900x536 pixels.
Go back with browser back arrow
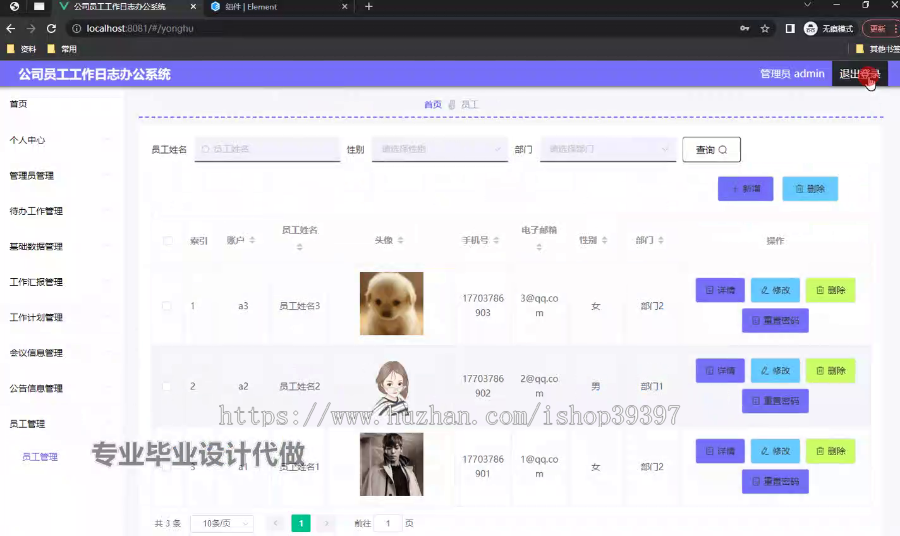pyautogui.click(x=10, y=28)
